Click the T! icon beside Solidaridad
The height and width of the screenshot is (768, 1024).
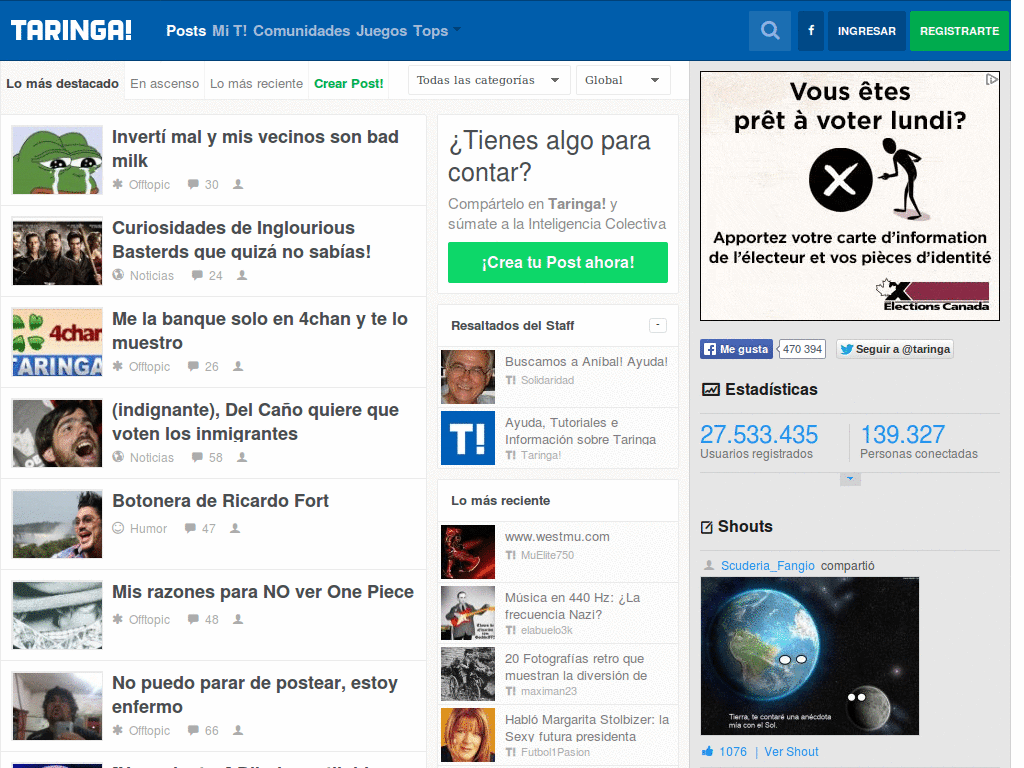click(x=511, y=380)
